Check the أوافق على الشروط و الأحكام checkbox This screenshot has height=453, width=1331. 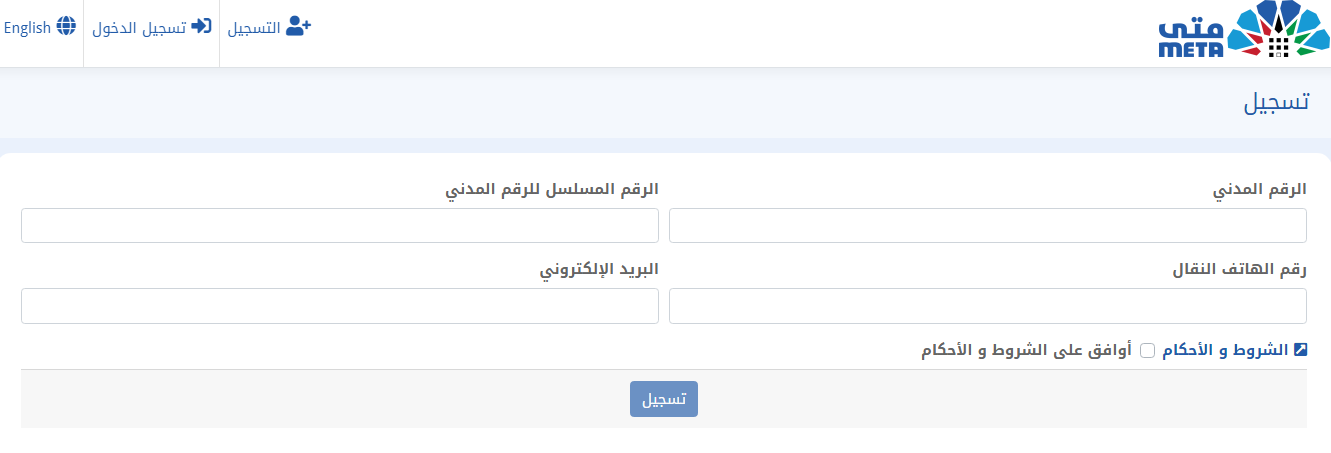tap(1148, 350)
